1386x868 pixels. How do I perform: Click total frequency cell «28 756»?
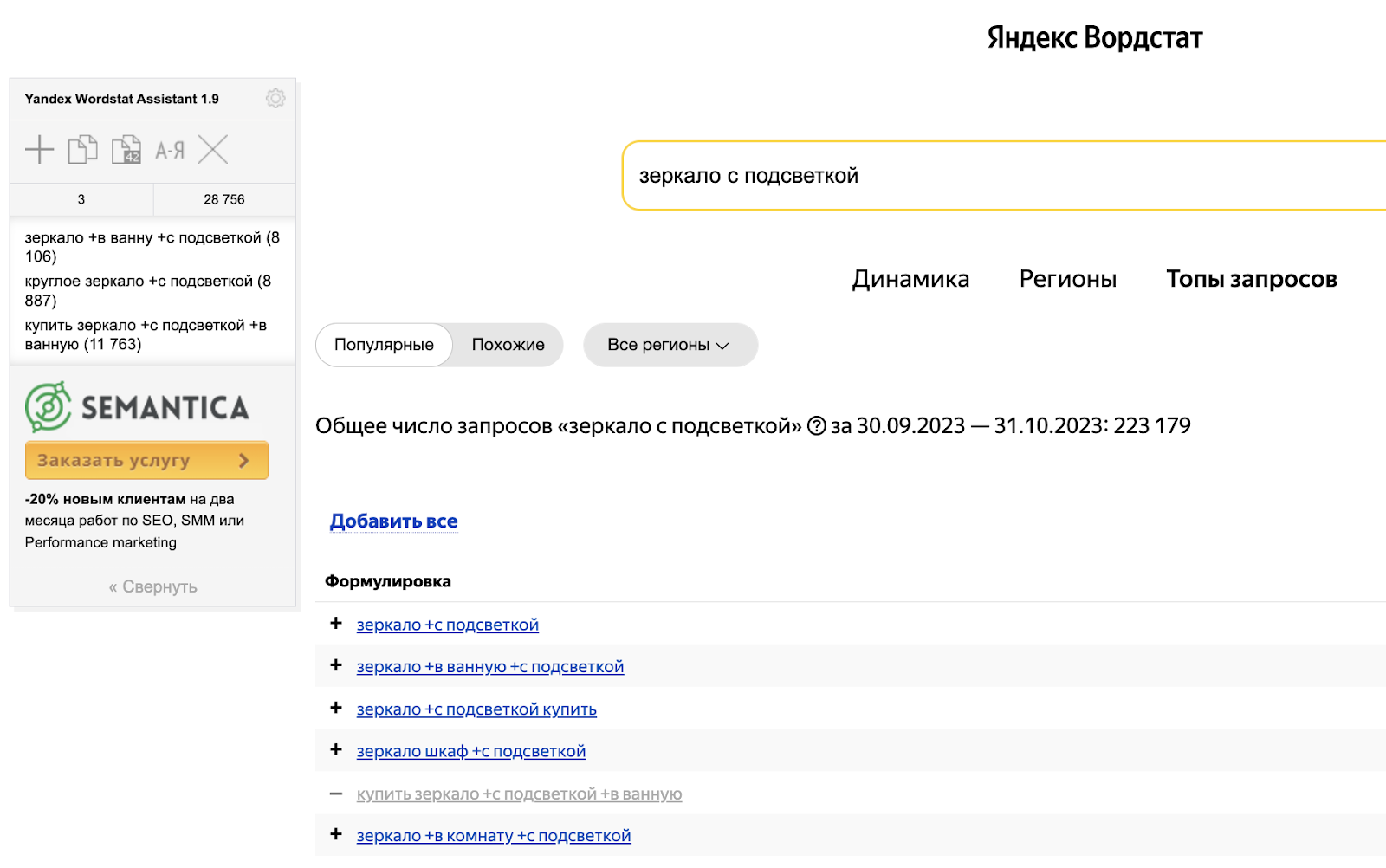[224, 199]
